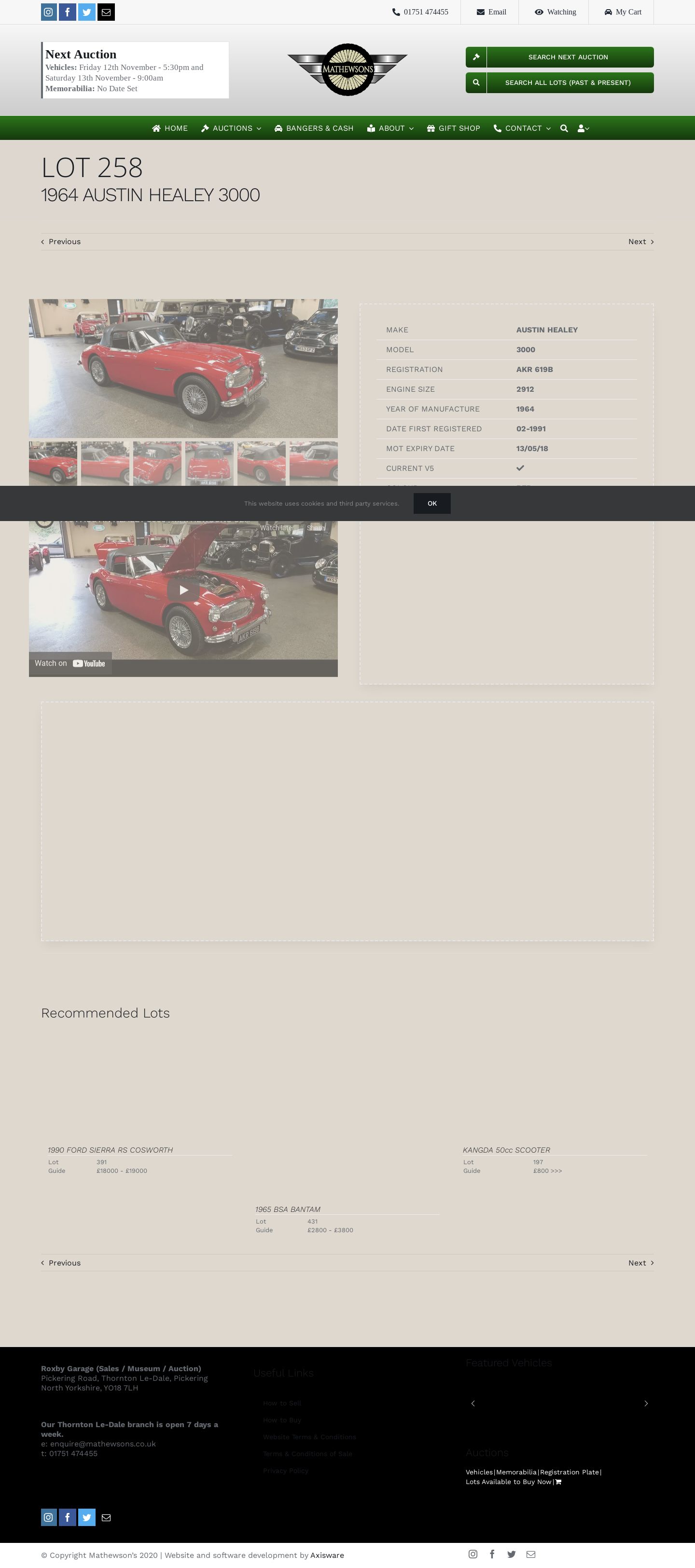Click copyright bar Facebook icon
This screenshot has height=1568, width=695.
click(x=492, y=1554)
